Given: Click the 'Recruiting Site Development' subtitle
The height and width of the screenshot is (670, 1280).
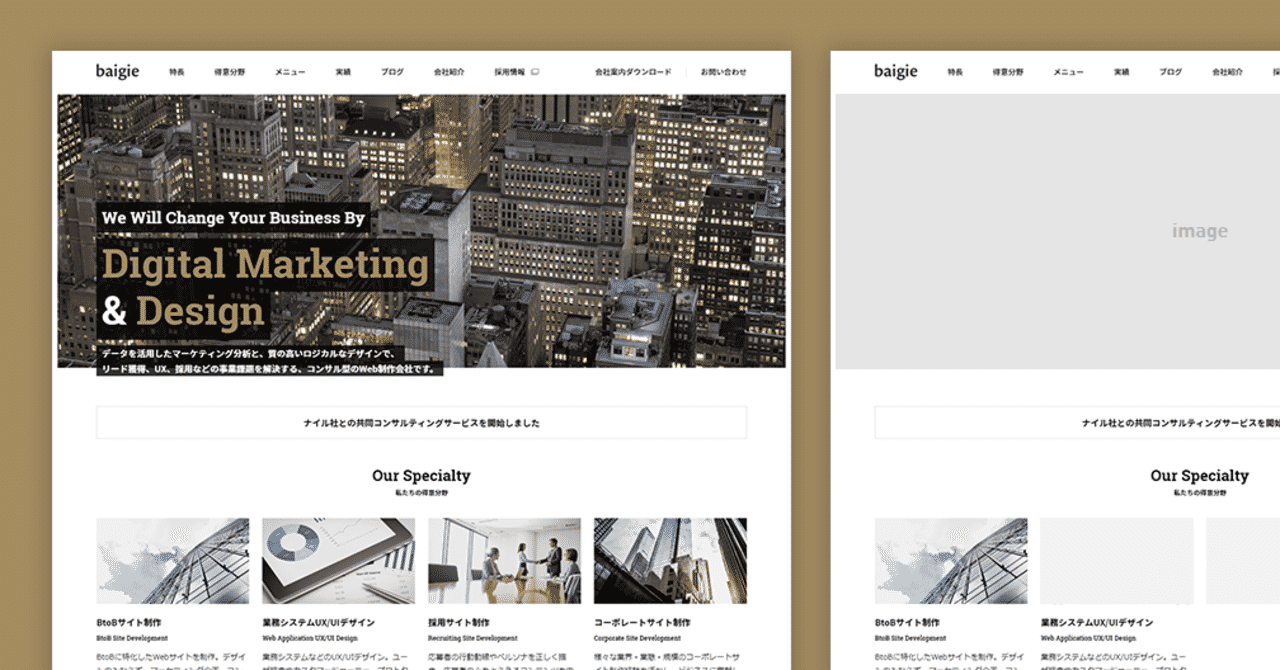Looking at the screenshot, I should click(x=473, y=638).
